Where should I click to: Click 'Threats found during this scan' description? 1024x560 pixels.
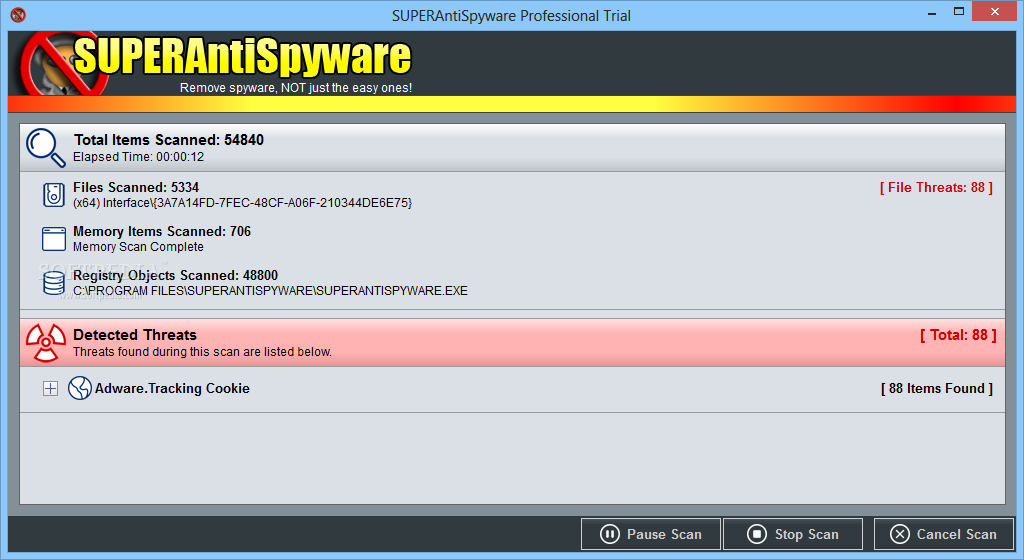coord(202,352)
